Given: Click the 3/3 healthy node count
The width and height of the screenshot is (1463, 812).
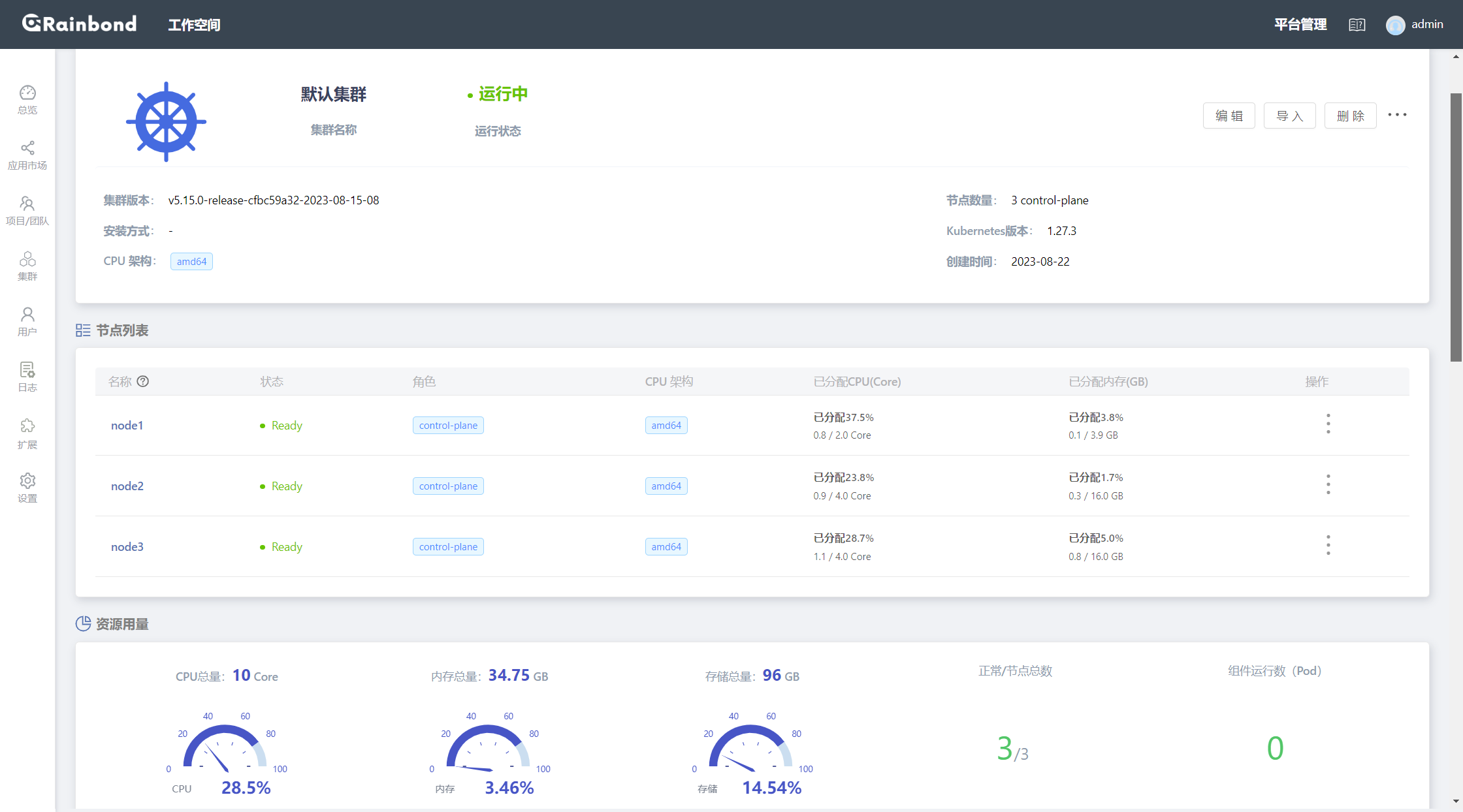Looking at the screenshot, I should click(x=1012, y=749).
